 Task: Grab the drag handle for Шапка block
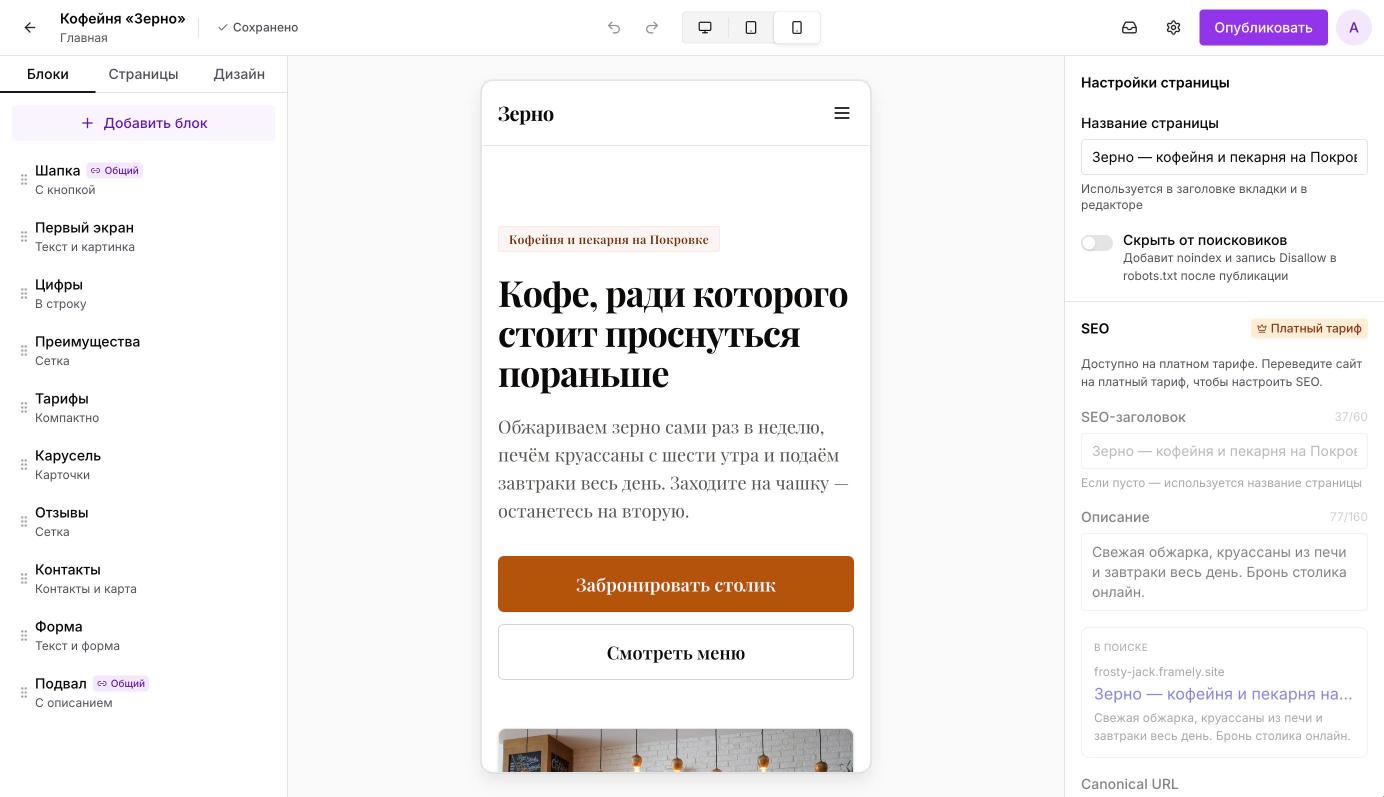click(x=24, y=180)
